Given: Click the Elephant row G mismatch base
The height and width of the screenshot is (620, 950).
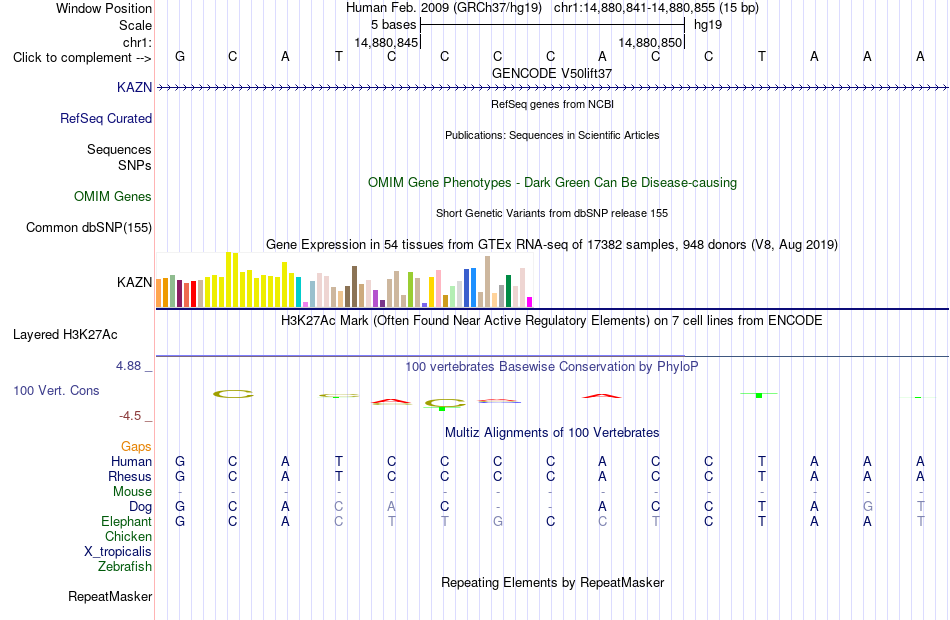Looking at the screenshot, I should click(497, 521).
